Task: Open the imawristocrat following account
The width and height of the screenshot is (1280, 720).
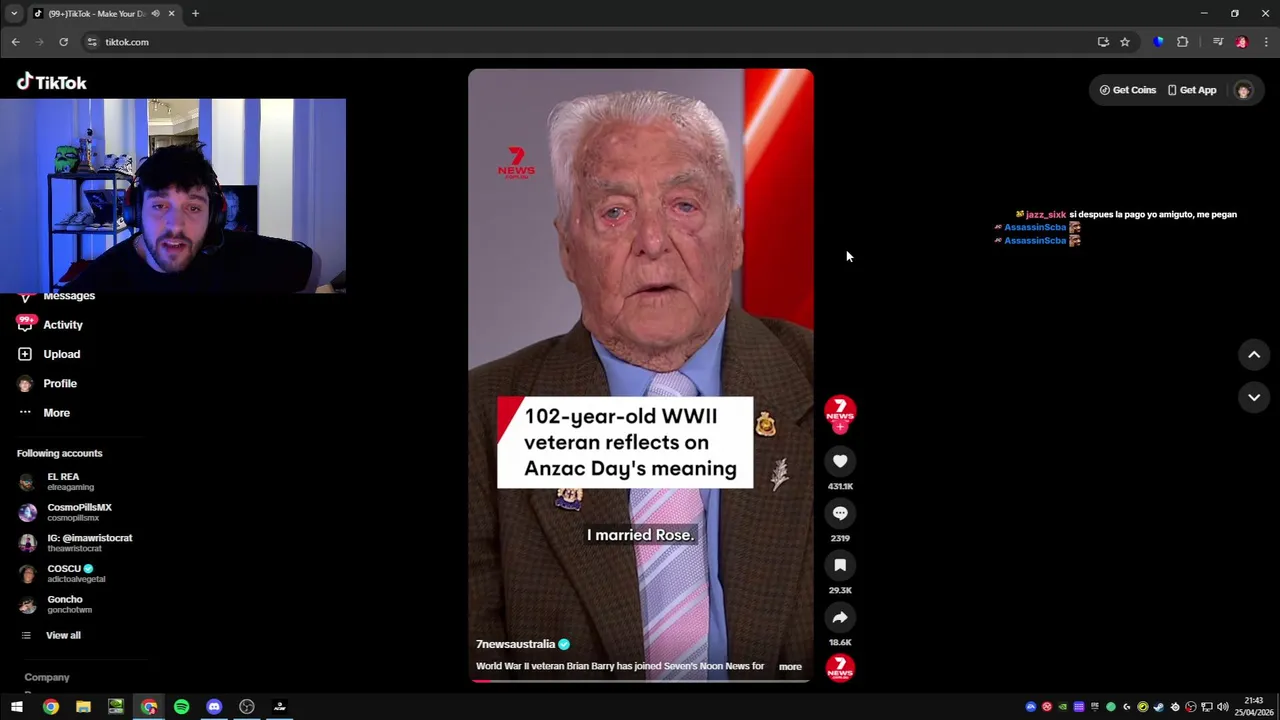Action: pos(75,543)
